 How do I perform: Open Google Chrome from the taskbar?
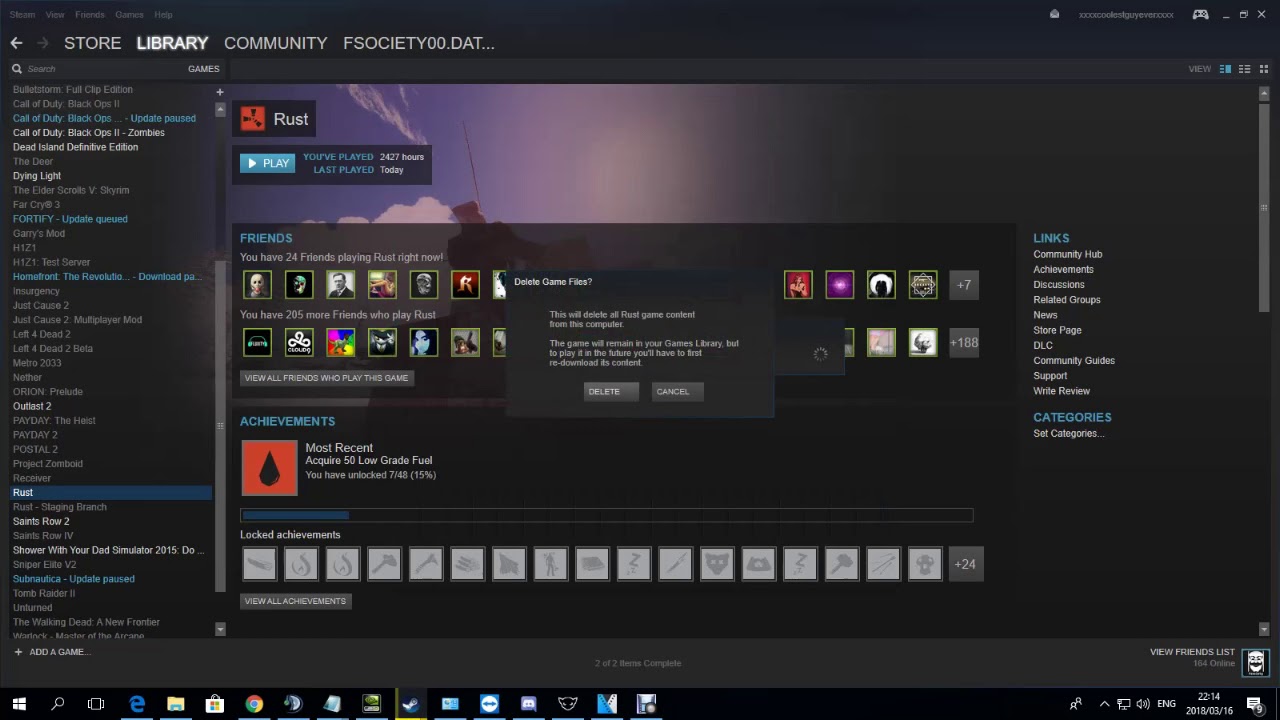(x=254, y=704)
